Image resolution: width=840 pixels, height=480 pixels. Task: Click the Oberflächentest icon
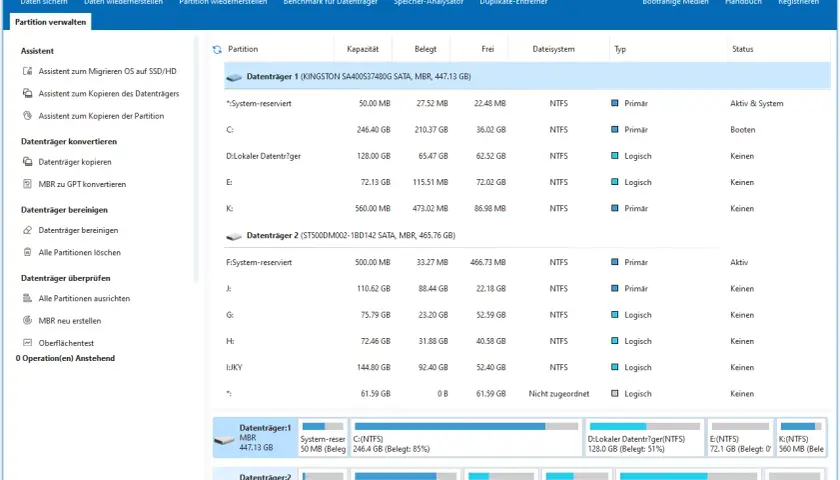[x=27, y=342]
